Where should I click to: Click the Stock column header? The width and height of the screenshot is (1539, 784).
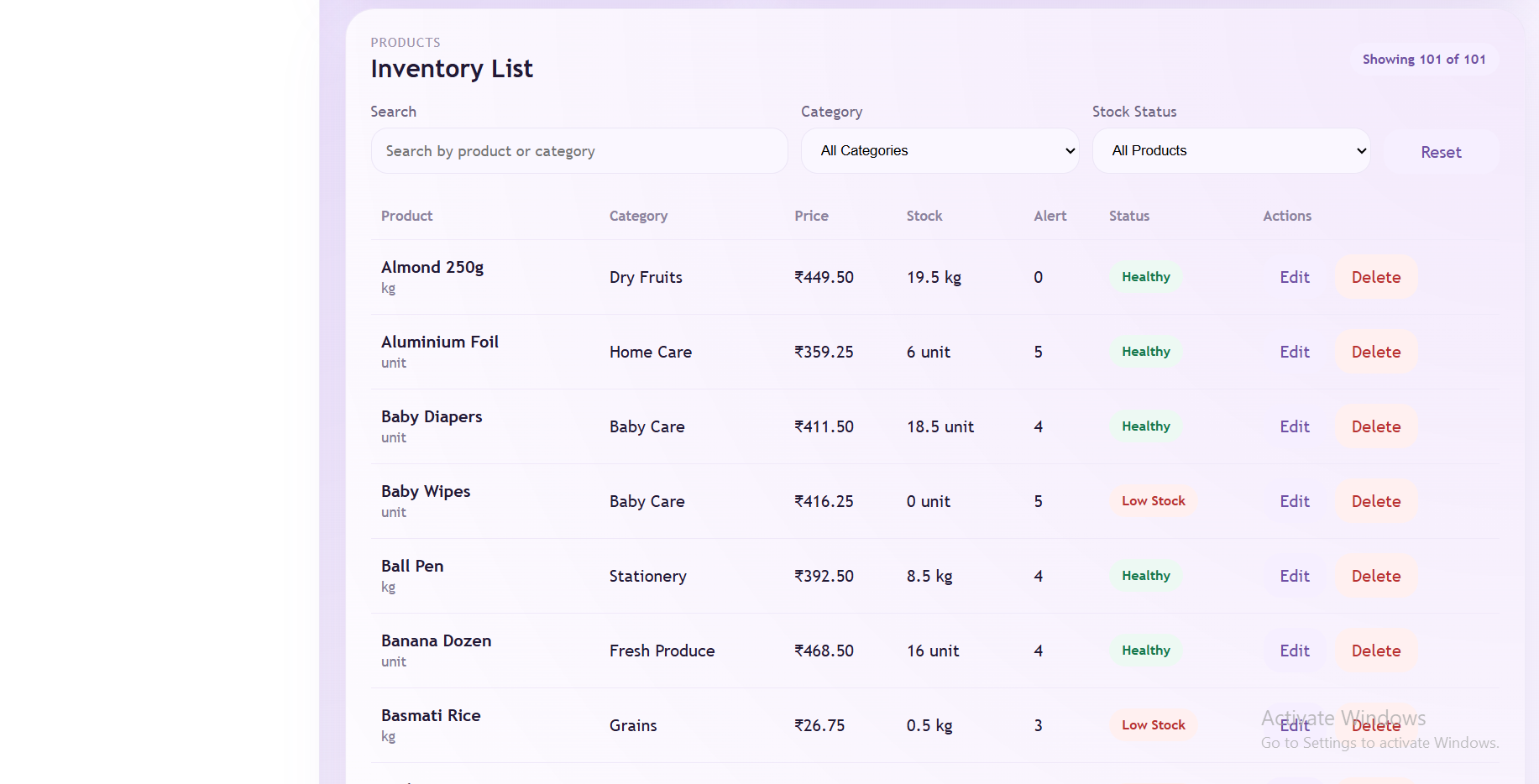(x=924, y=216)
